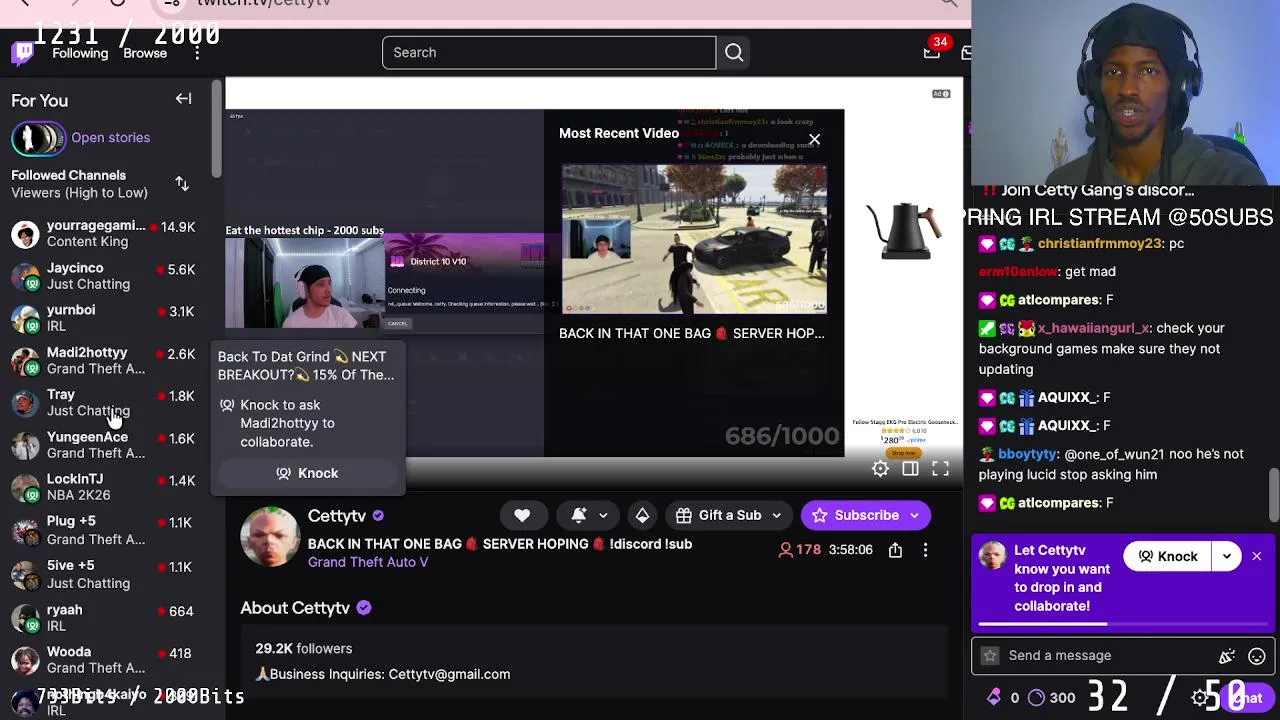Open channel points balance 300
The width and height of the screenshot is (1280, 720).
pos(1051,698)
